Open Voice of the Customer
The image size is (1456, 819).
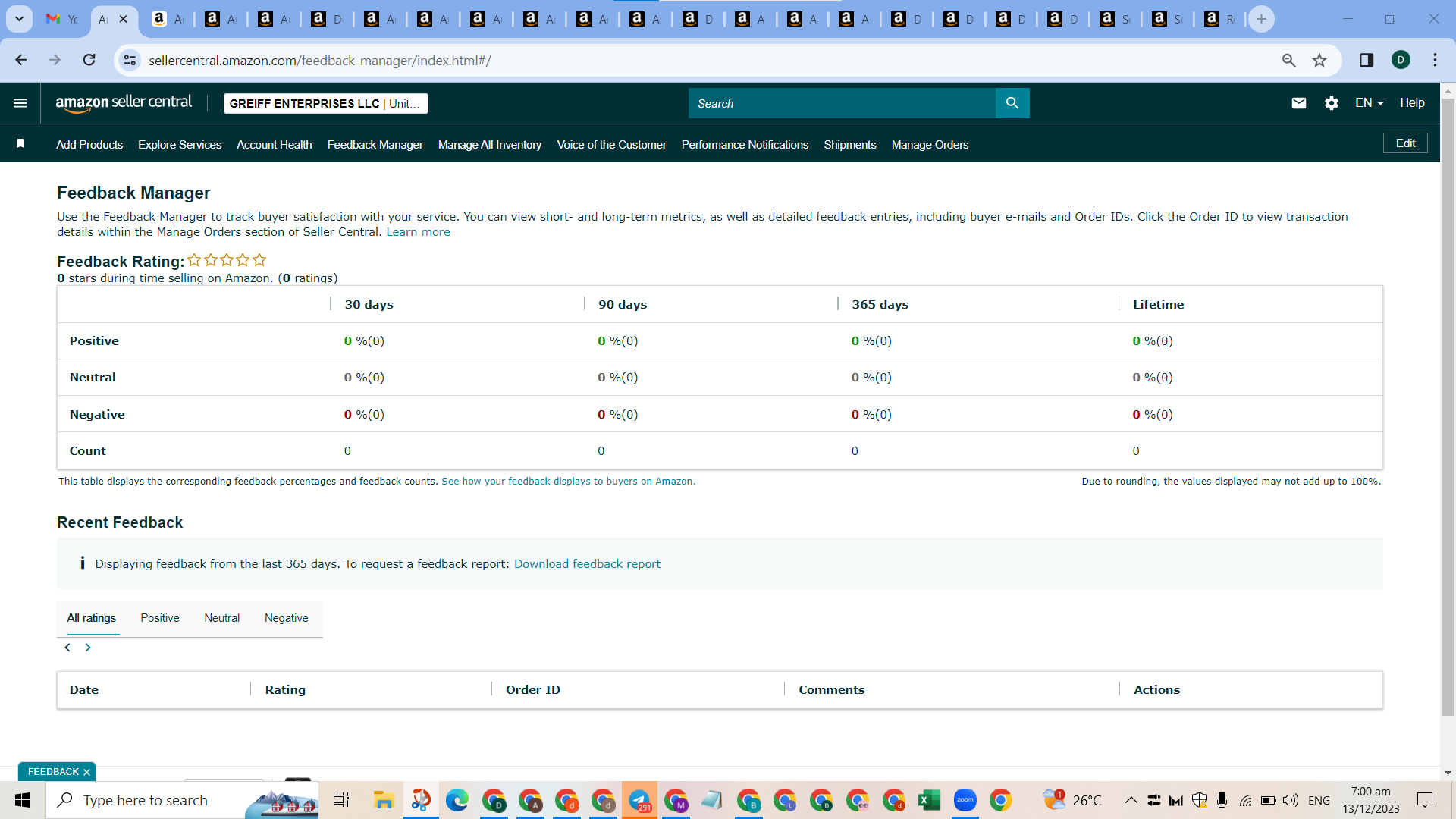(x=611, y=144)
